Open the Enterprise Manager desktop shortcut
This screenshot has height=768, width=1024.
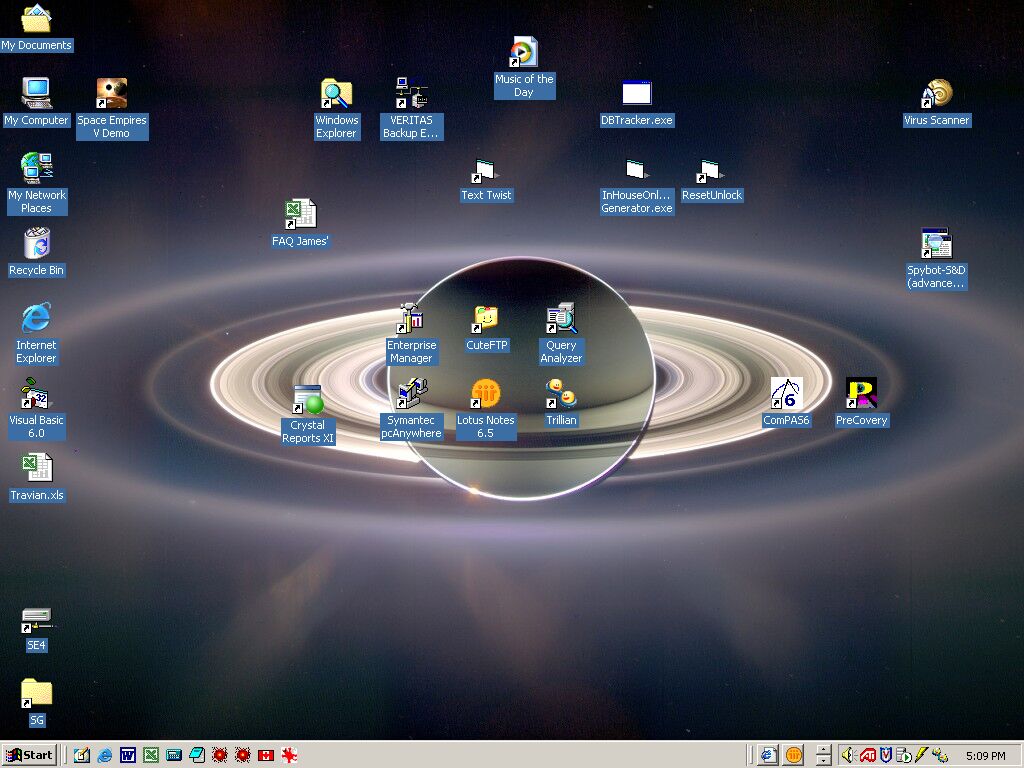click(411, 320)
